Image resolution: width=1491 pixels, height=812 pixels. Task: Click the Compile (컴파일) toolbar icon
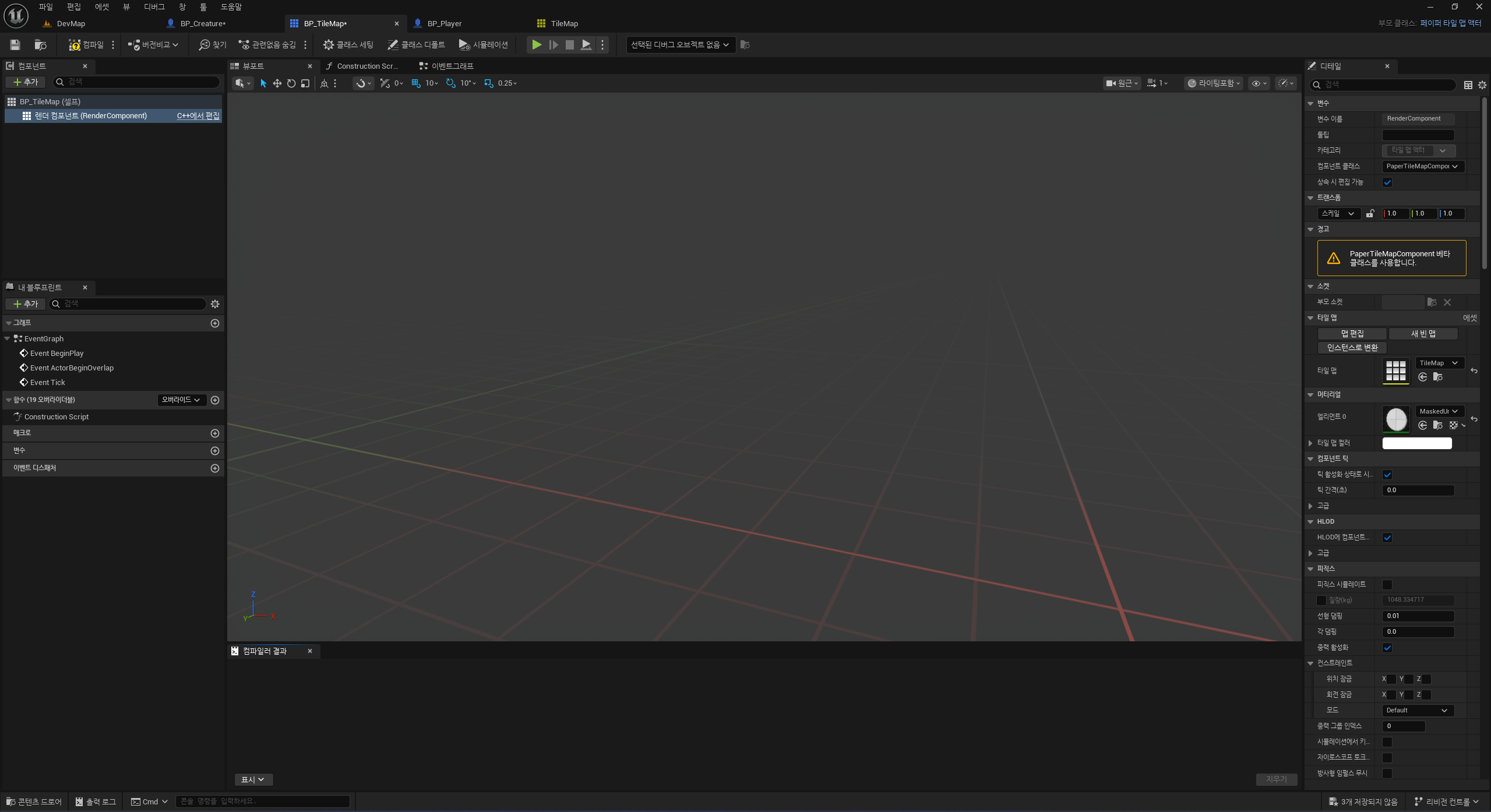tap(75, 45)
